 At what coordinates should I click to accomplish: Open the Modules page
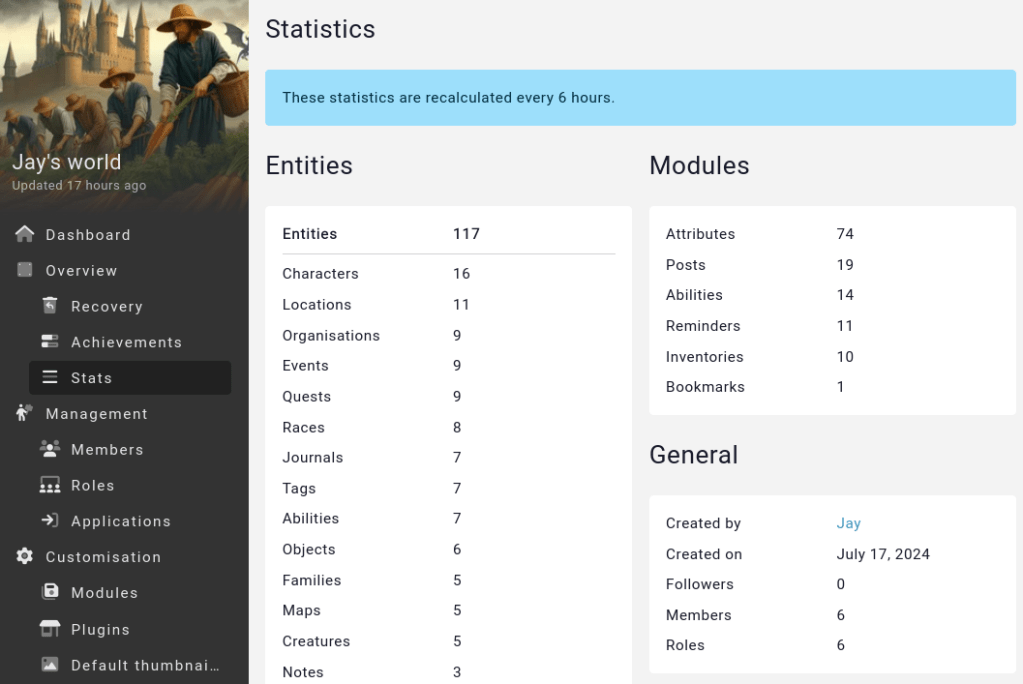103,593
